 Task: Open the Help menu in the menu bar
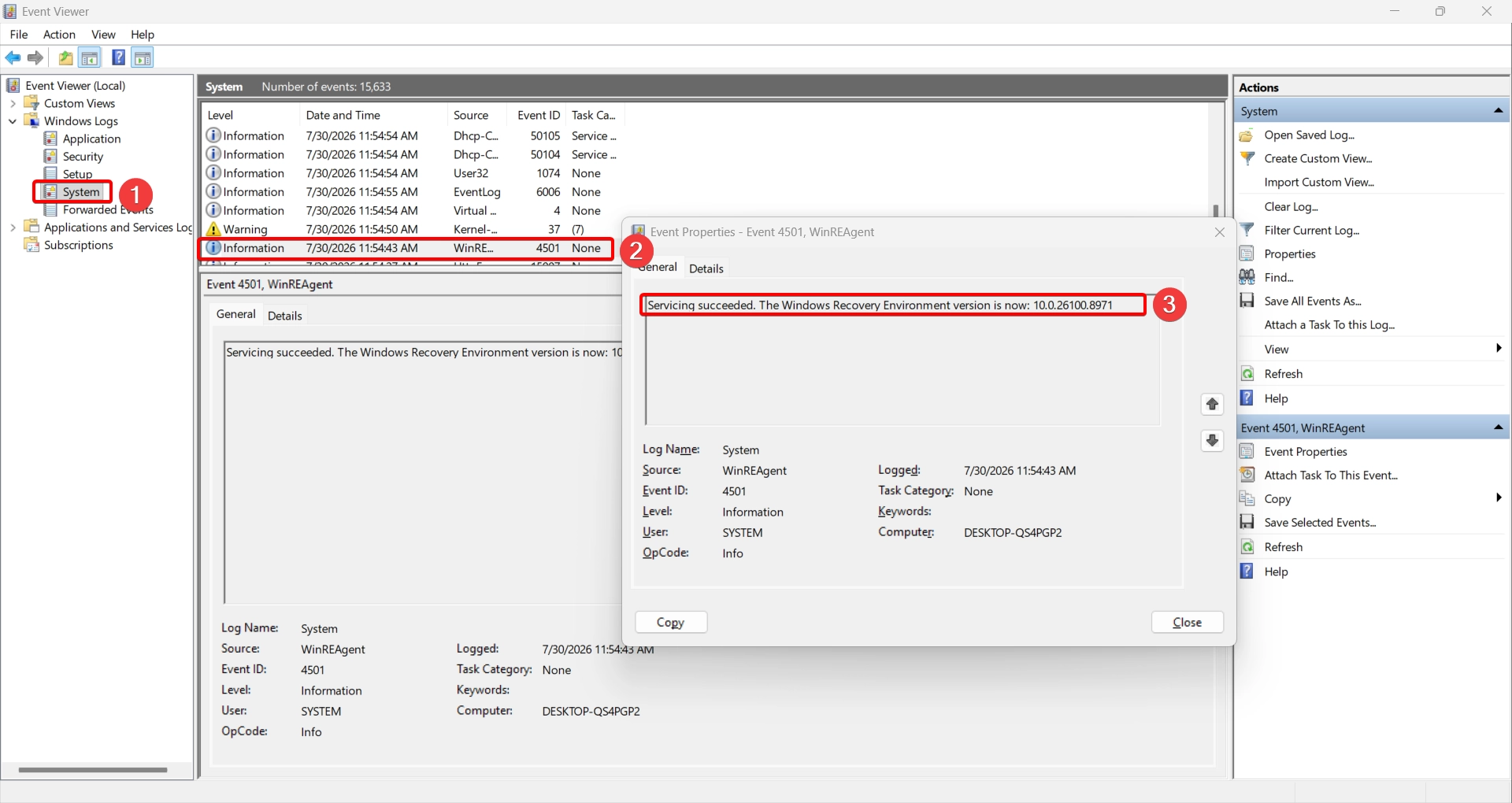pyautogui.click(x=143, y=35)
